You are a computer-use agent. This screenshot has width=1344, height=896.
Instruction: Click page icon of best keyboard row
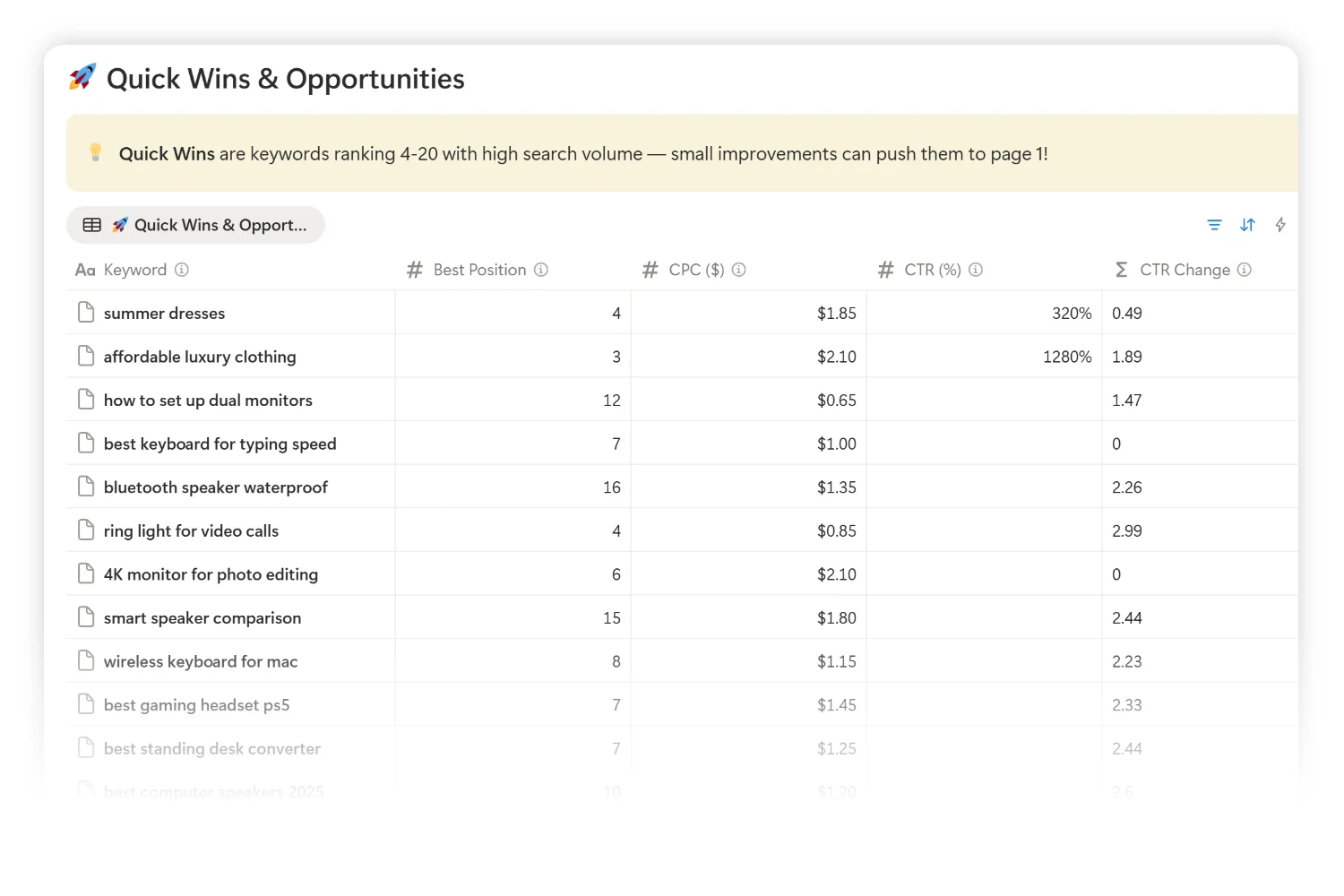[86, 444]
